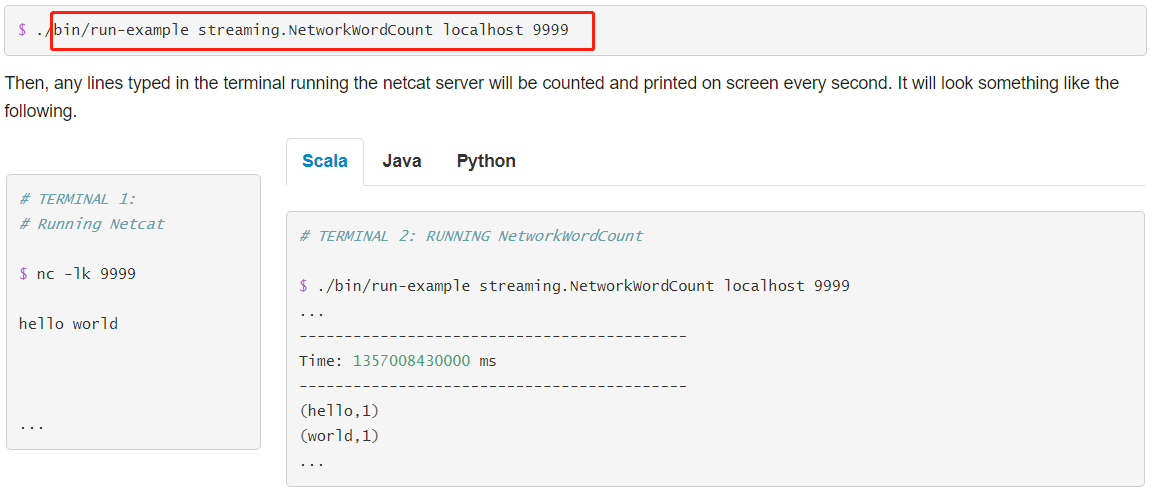1152x497 pixels.
Task: Click the '# TERMINAL 2: RUNNING NetworkWordCount' comment
Action: coord(471,236)
